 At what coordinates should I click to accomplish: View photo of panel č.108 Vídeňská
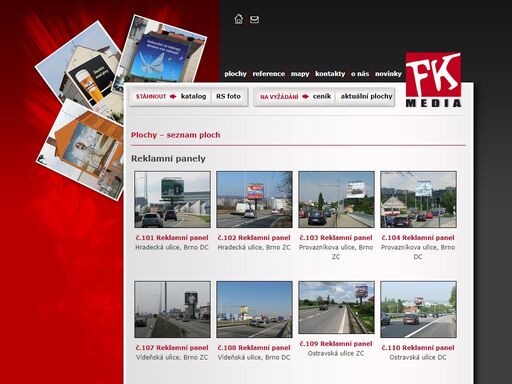point(254,309)
